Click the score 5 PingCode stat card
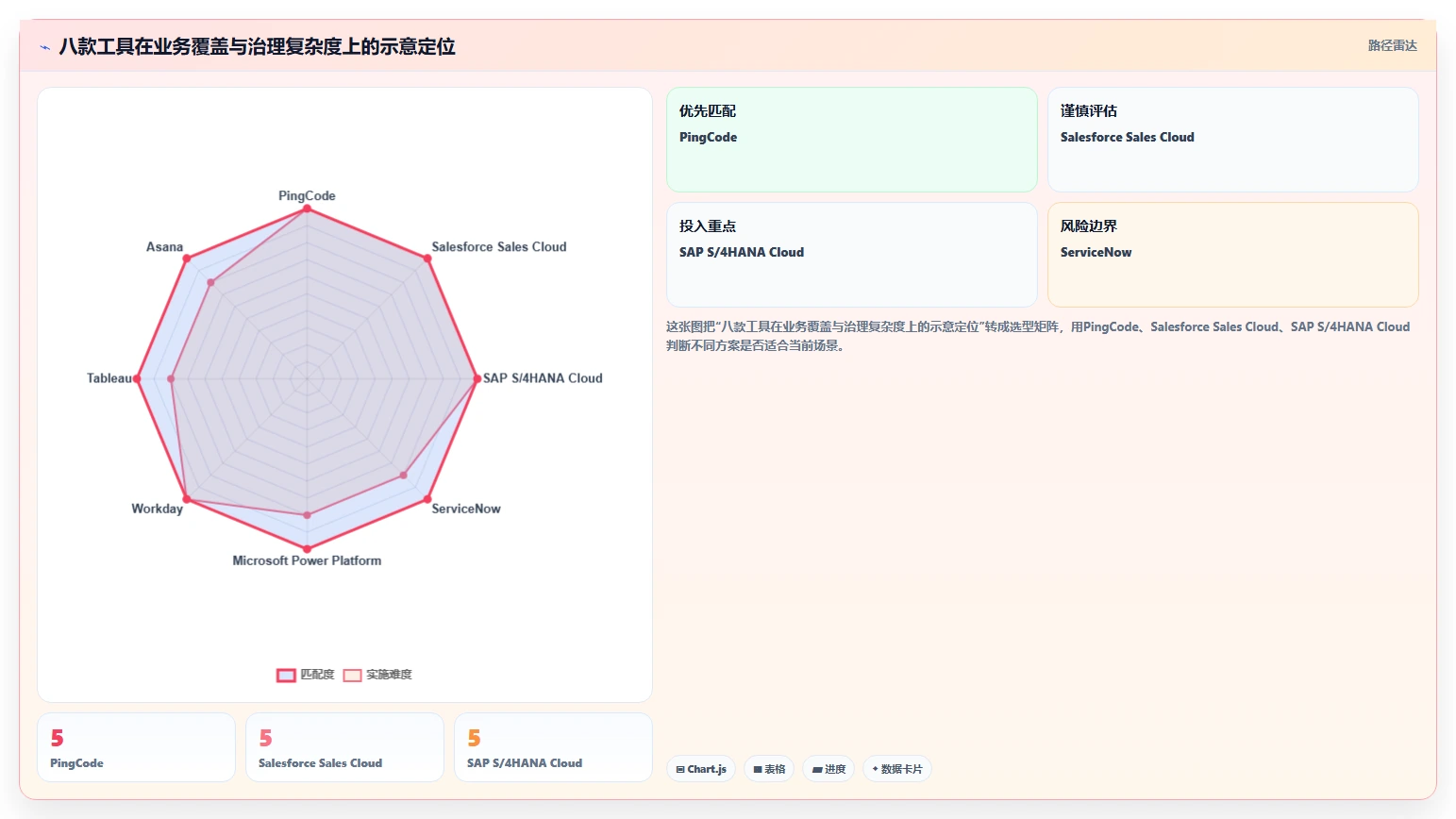The width and height of the screenshot is (1456, 819). click(136, 747)
